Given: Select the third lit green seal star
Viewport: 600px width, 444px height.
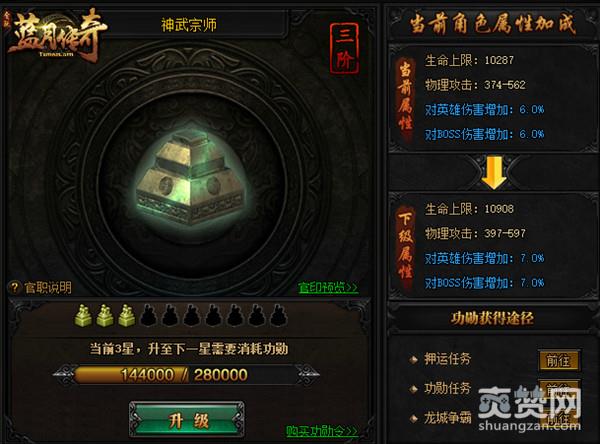Looking at the screenshot, I should 126,316.
